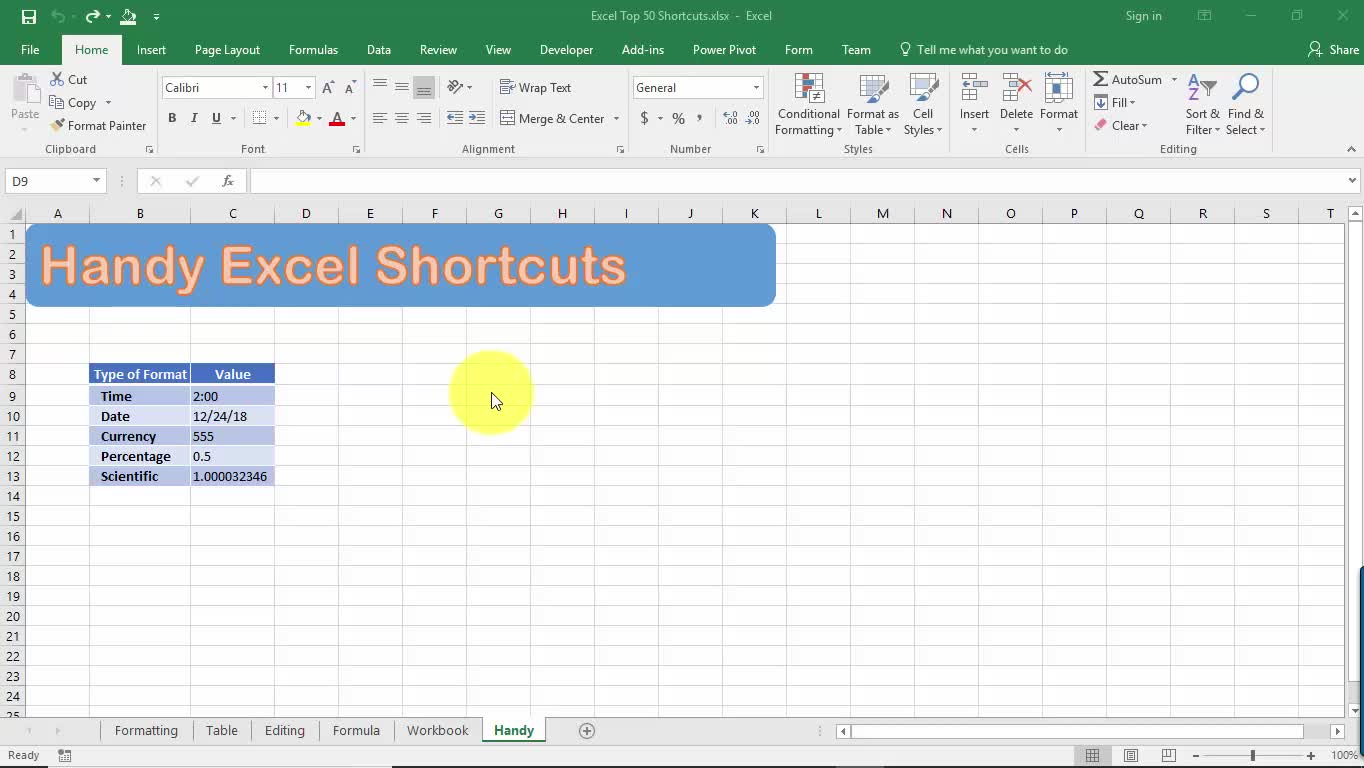Screen dimensions: 1364x768
Task: Switch to the Formatting sheet tab
Action: coord(146,731)
